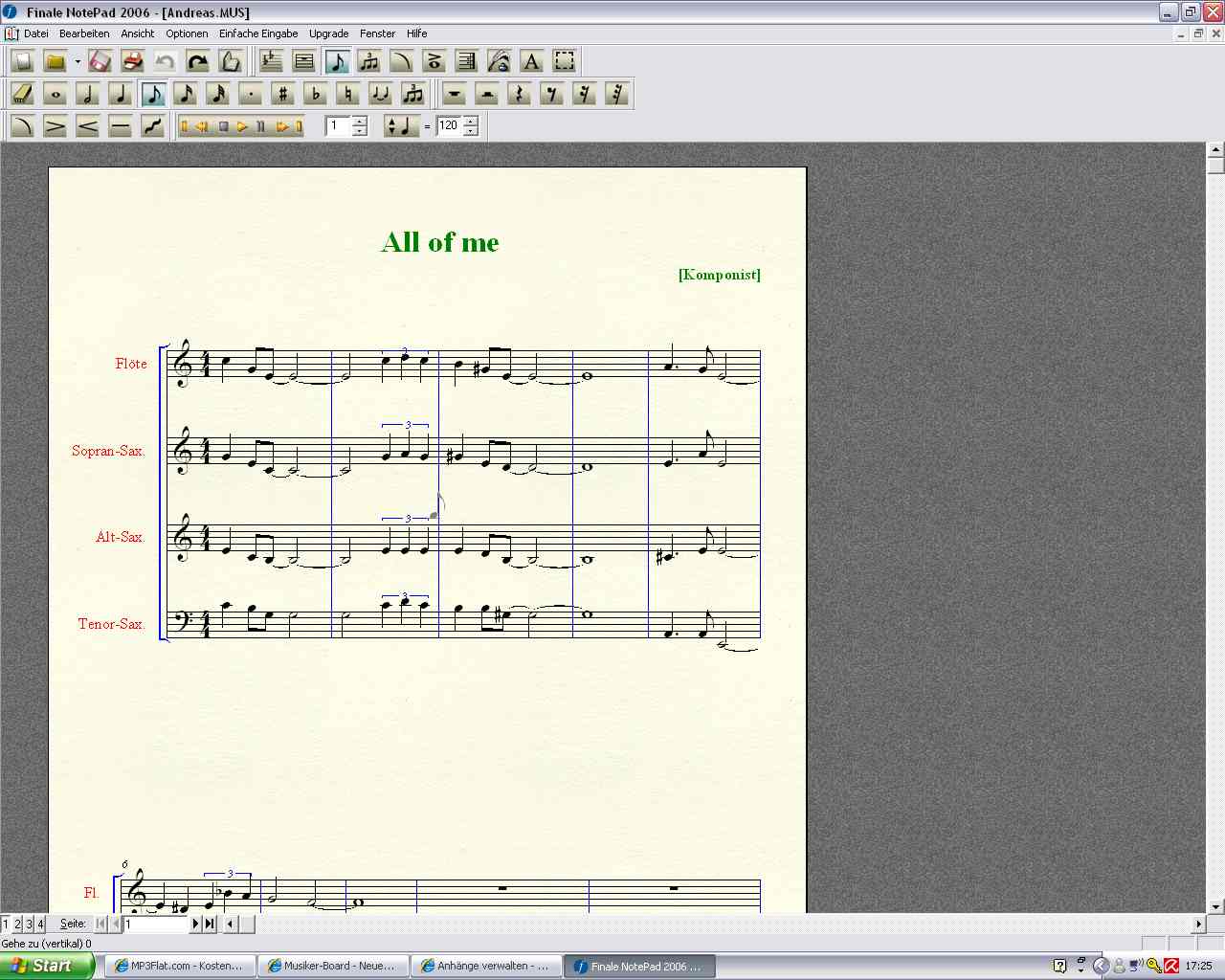The image size is (1225, 980).
Task: Toggle the sharp accidental button
Action: [283, 94]
